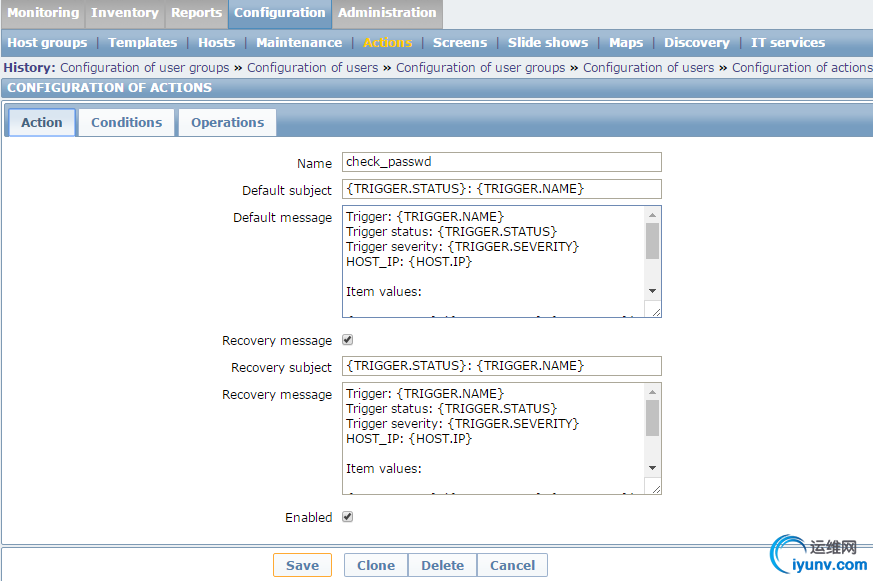Open first 'Configuration of user groups' history link
The width and height of the screenshot is (873, 581).
tap(145, 68)
